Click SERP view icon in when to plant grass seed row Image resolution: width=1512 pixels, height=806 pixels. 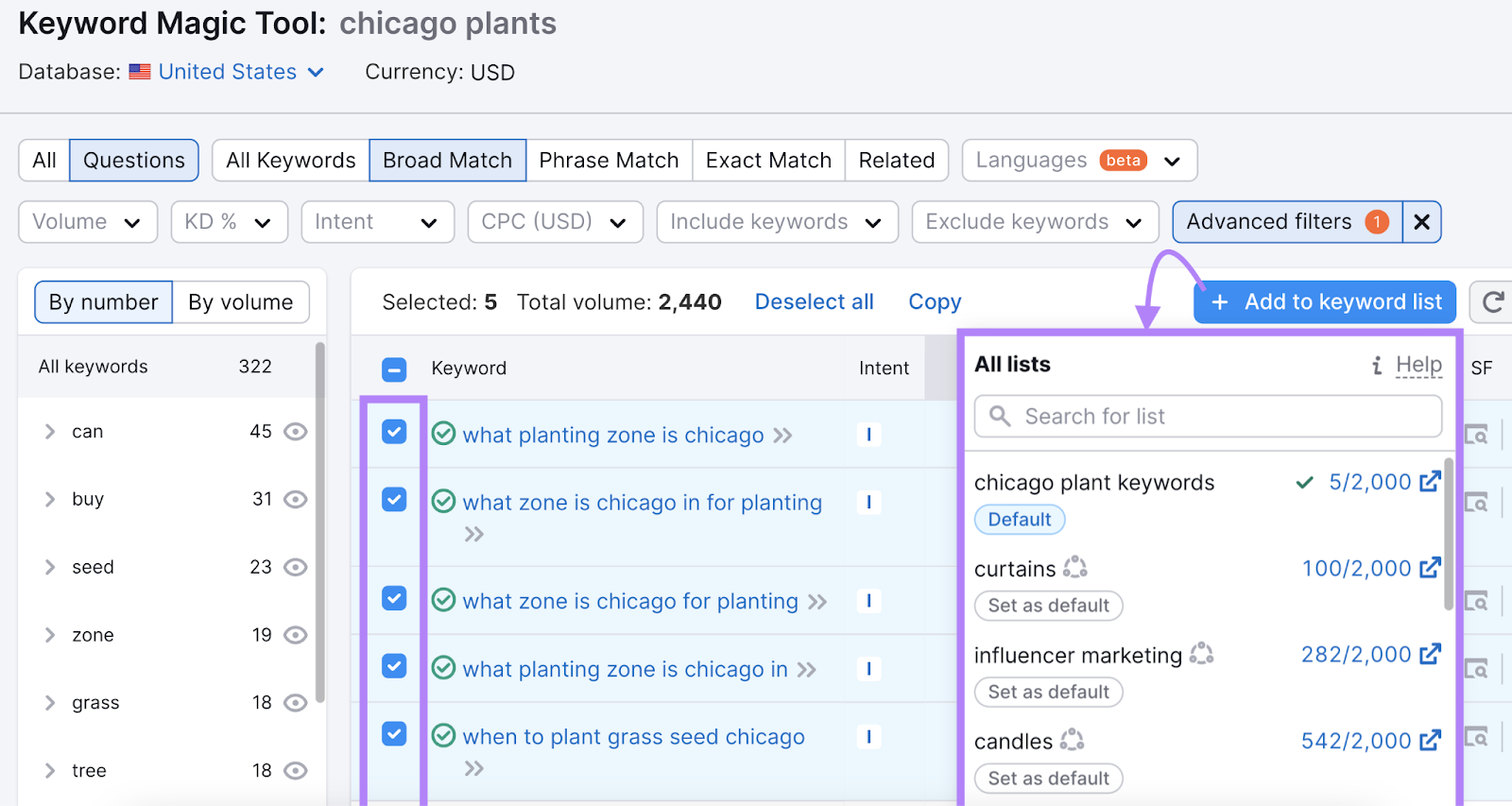(x=1476, y=737)
